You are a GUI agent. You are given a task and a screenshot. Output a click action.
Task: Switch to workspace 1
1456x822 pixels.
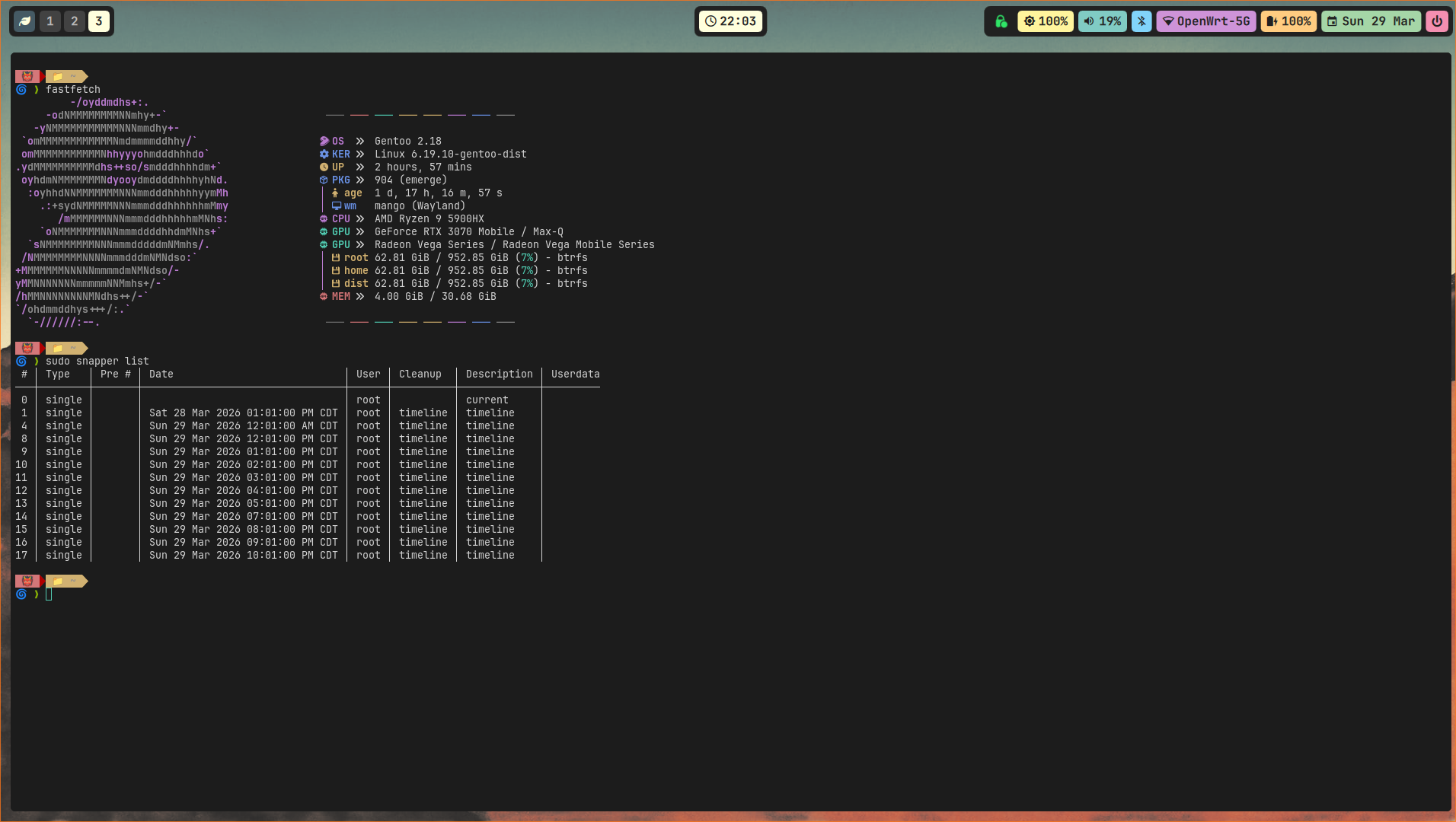[50, 21]
